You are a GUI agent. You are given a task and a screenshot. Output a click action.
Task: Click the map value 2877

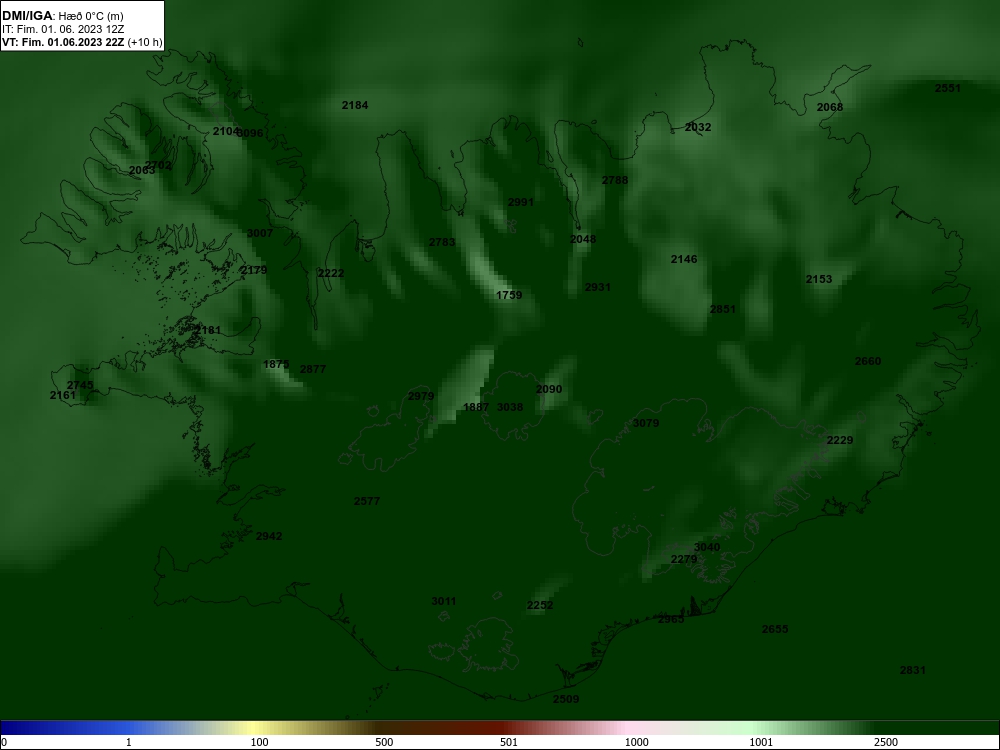click(312, 369)
